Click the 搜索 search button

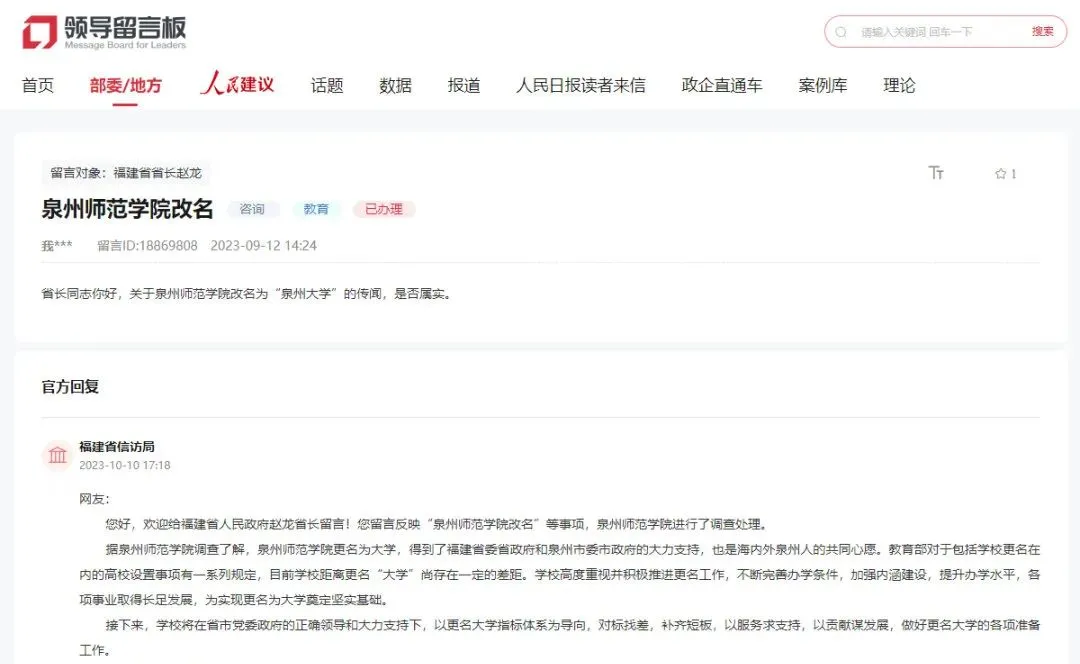click(x=1043, y=31)
